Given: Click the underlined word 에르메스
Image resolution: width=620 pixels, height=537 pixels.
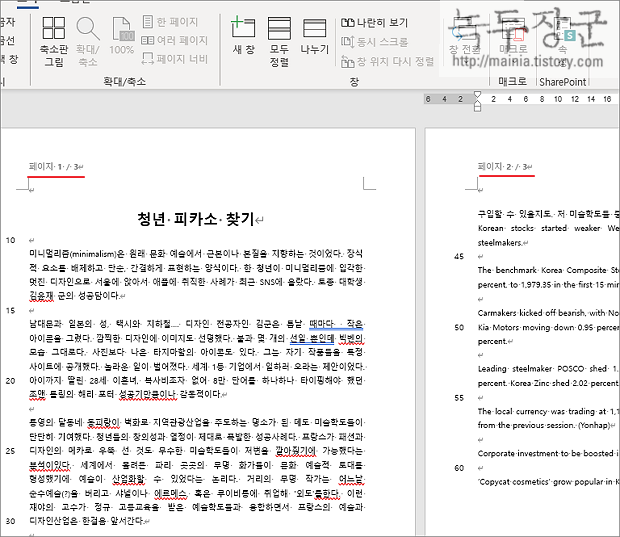Looking at the screenshot, I should coord(171,494).
